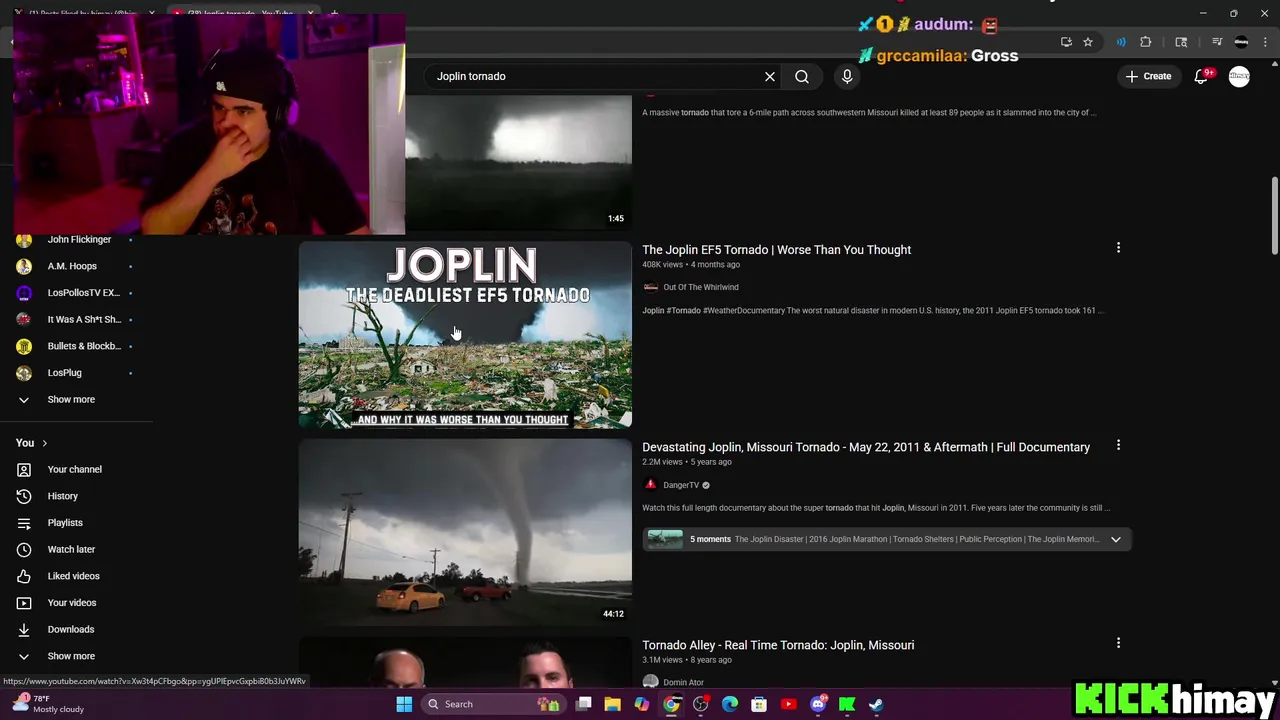Image resolution: width=1280 pixels, height=720 pixels.
Task: Open the Windows Start menu
Action: [404, 704]
